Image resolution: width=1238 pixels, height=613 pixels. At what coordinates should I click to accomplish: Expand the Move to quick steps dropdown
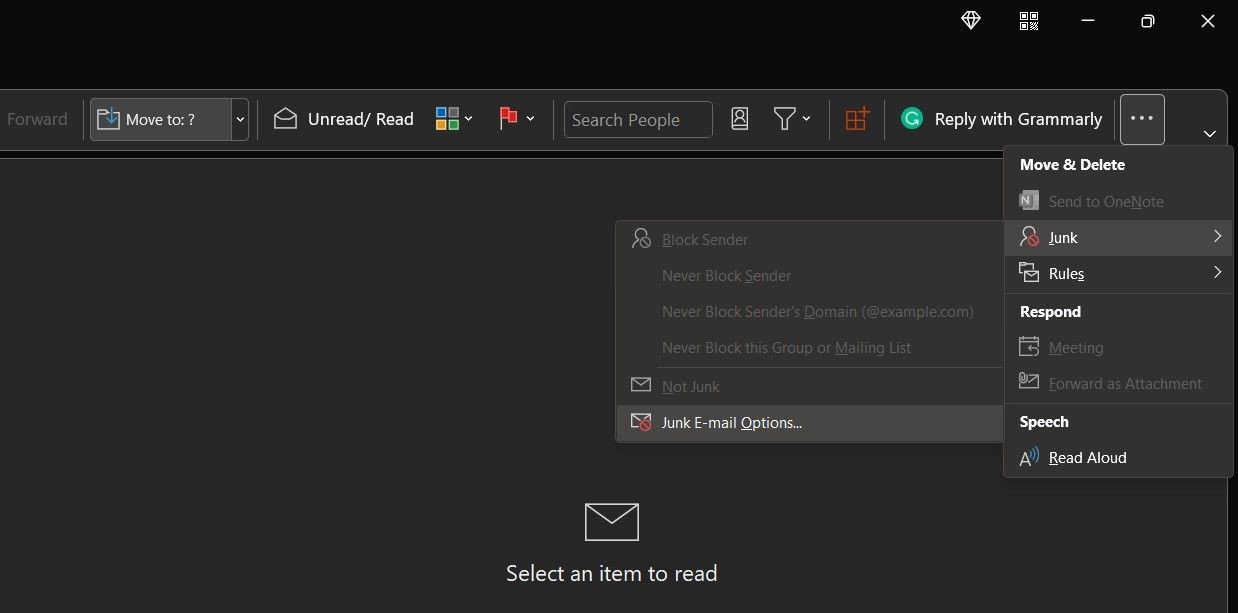click(x=240, y=119)
